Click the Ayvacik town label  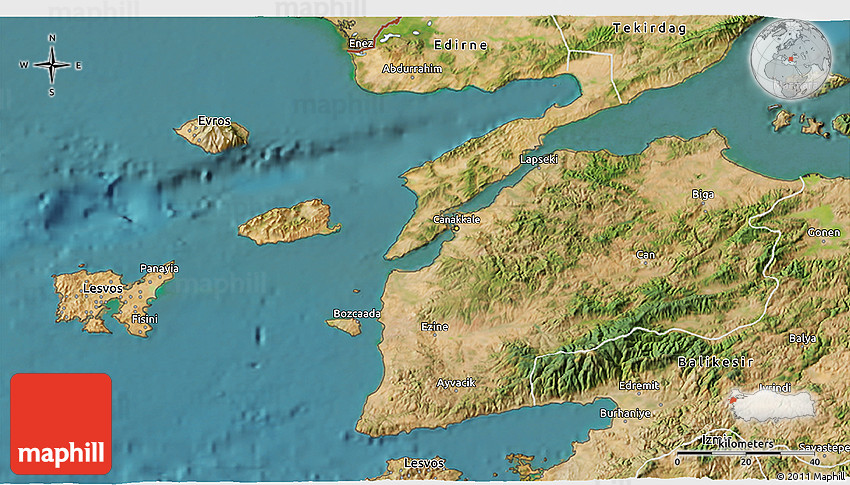(457, 383)
